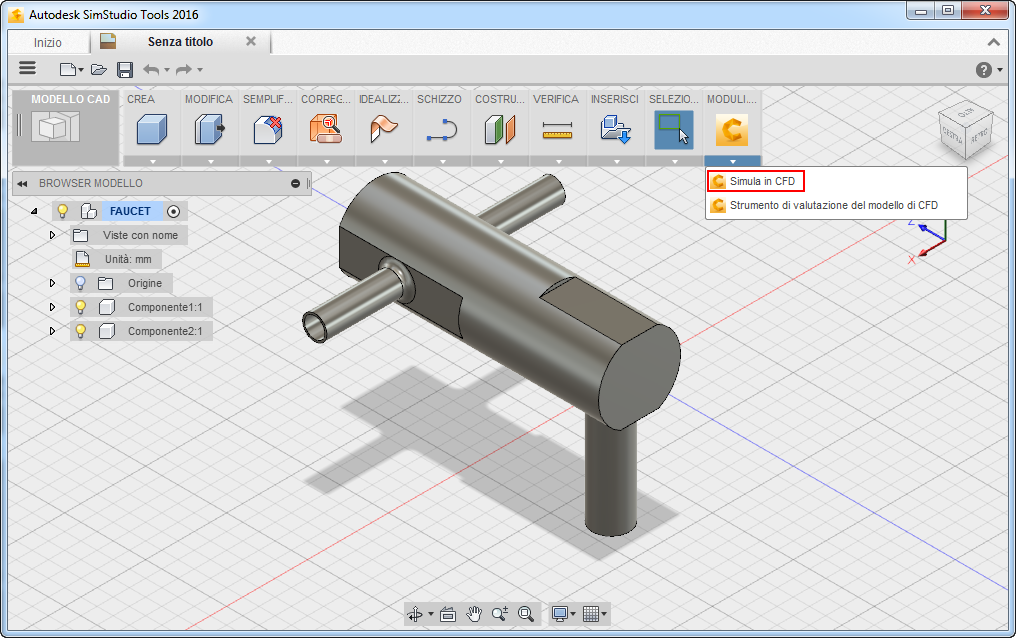This screenshot has width=1016, height=638.
Task: Expand the Componente2:1 node
Action: tap(52, 331)
